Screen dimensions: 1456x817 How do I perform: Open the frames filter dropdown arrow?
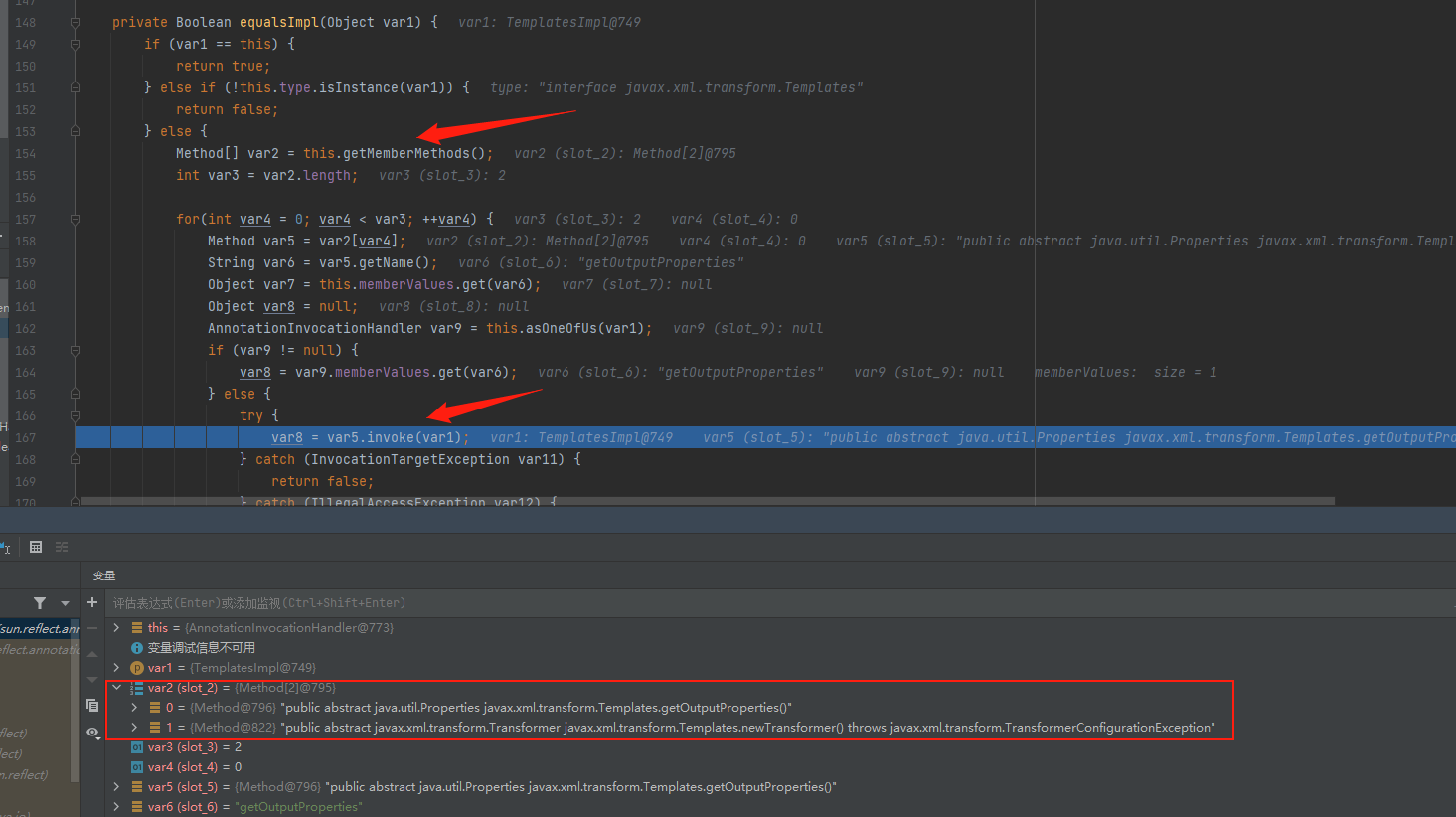point(66,603)
